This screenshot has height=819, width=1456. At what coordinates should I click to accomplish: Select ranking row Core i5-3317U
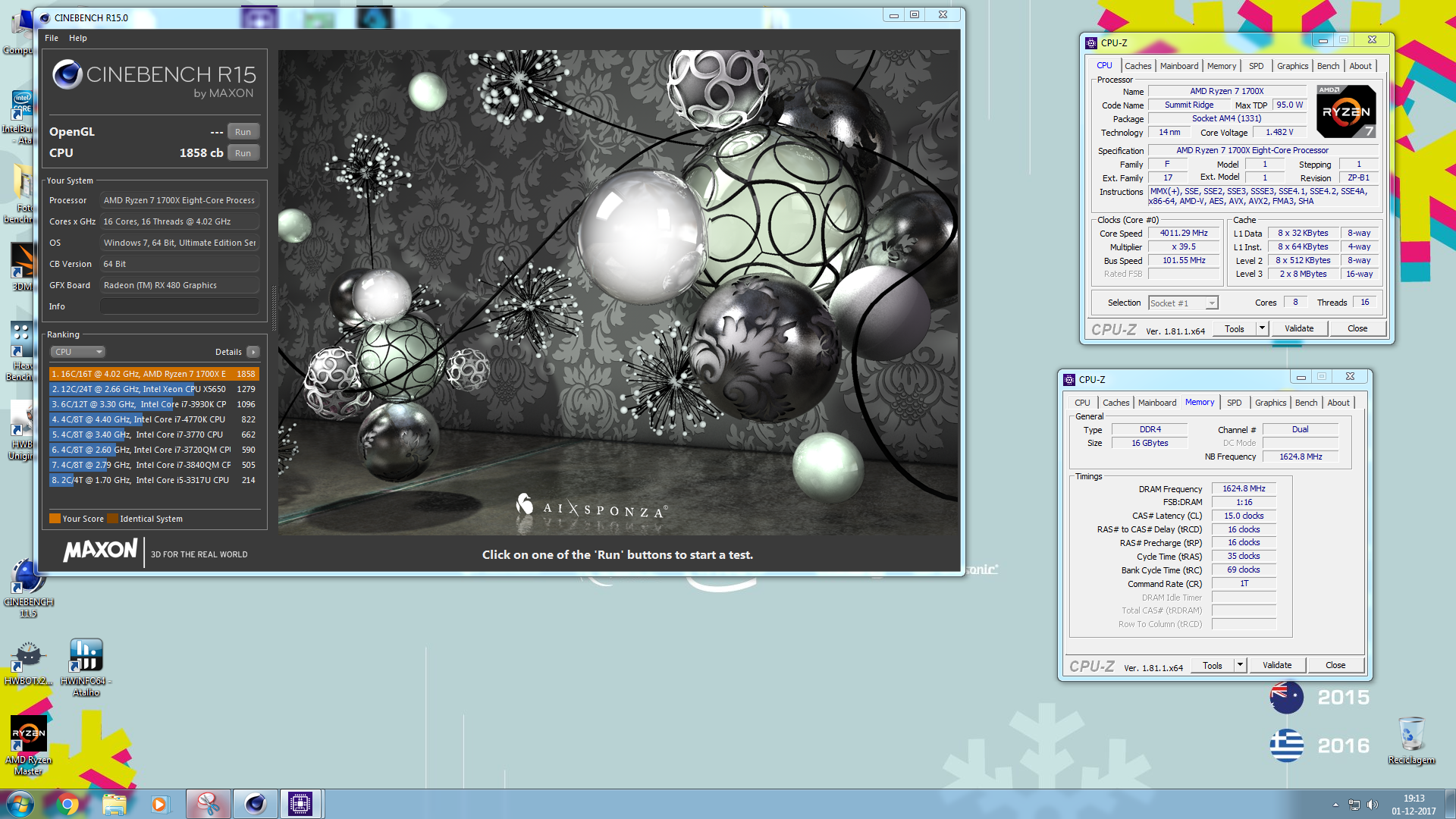[x=154, y=480]
